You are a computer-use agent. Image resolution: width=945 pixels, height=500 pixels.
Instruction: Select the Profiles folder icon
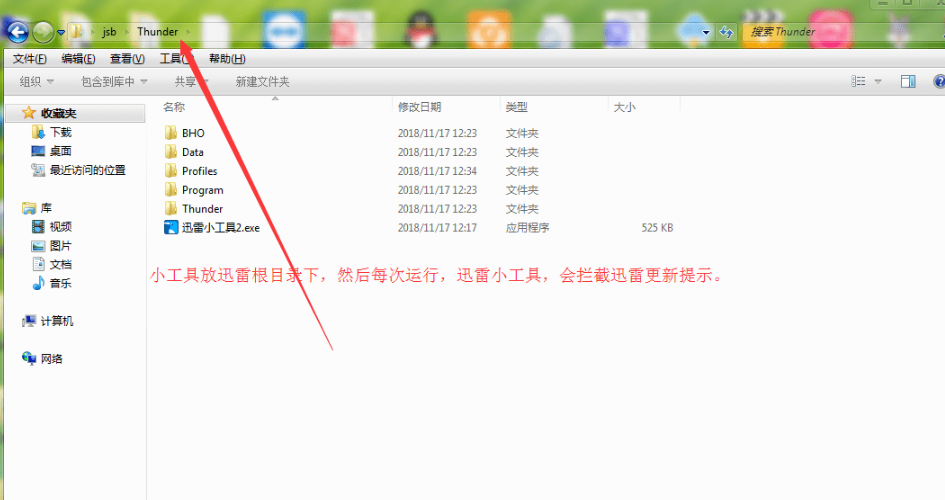(x=171, y=171)
